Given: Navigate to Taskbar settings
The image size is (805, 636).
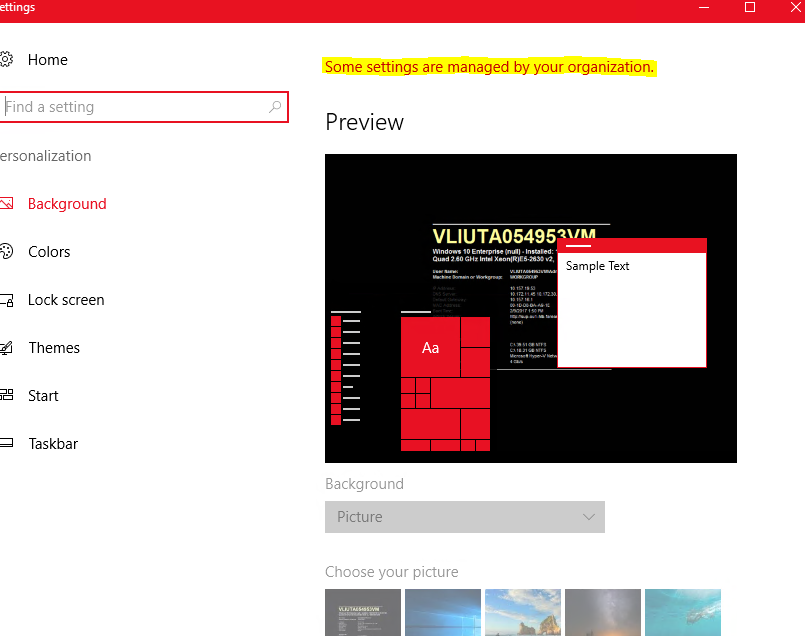Looking at the screenshot, I should [x=53, y=444].
